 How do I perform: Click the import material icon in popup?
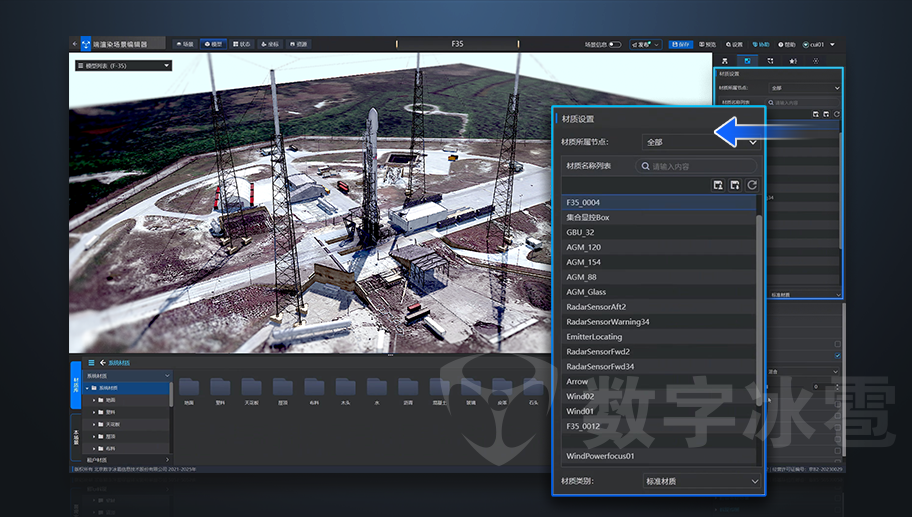coord(717,185)
